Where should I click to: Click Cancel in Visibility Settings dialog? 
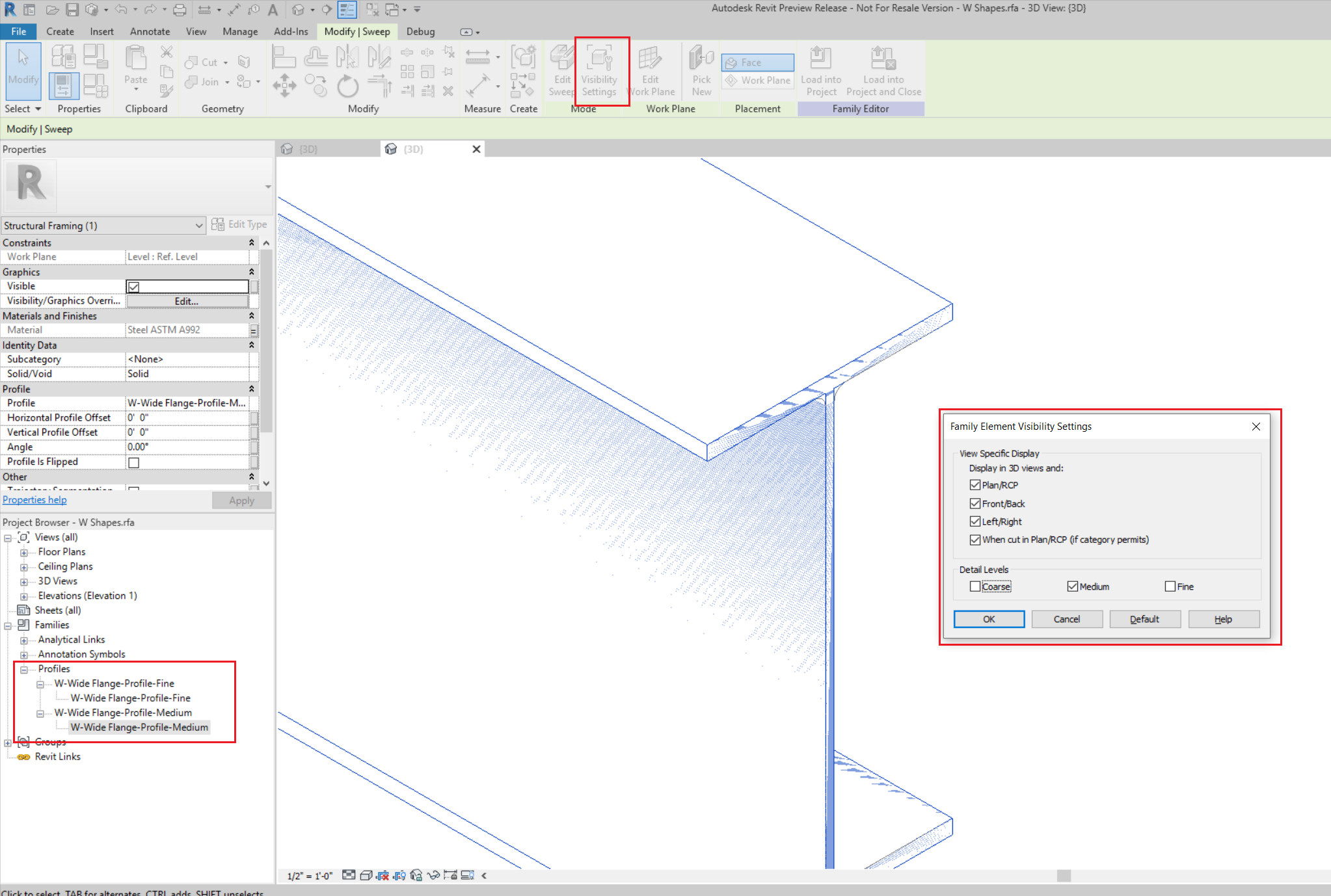point(1067,619)
